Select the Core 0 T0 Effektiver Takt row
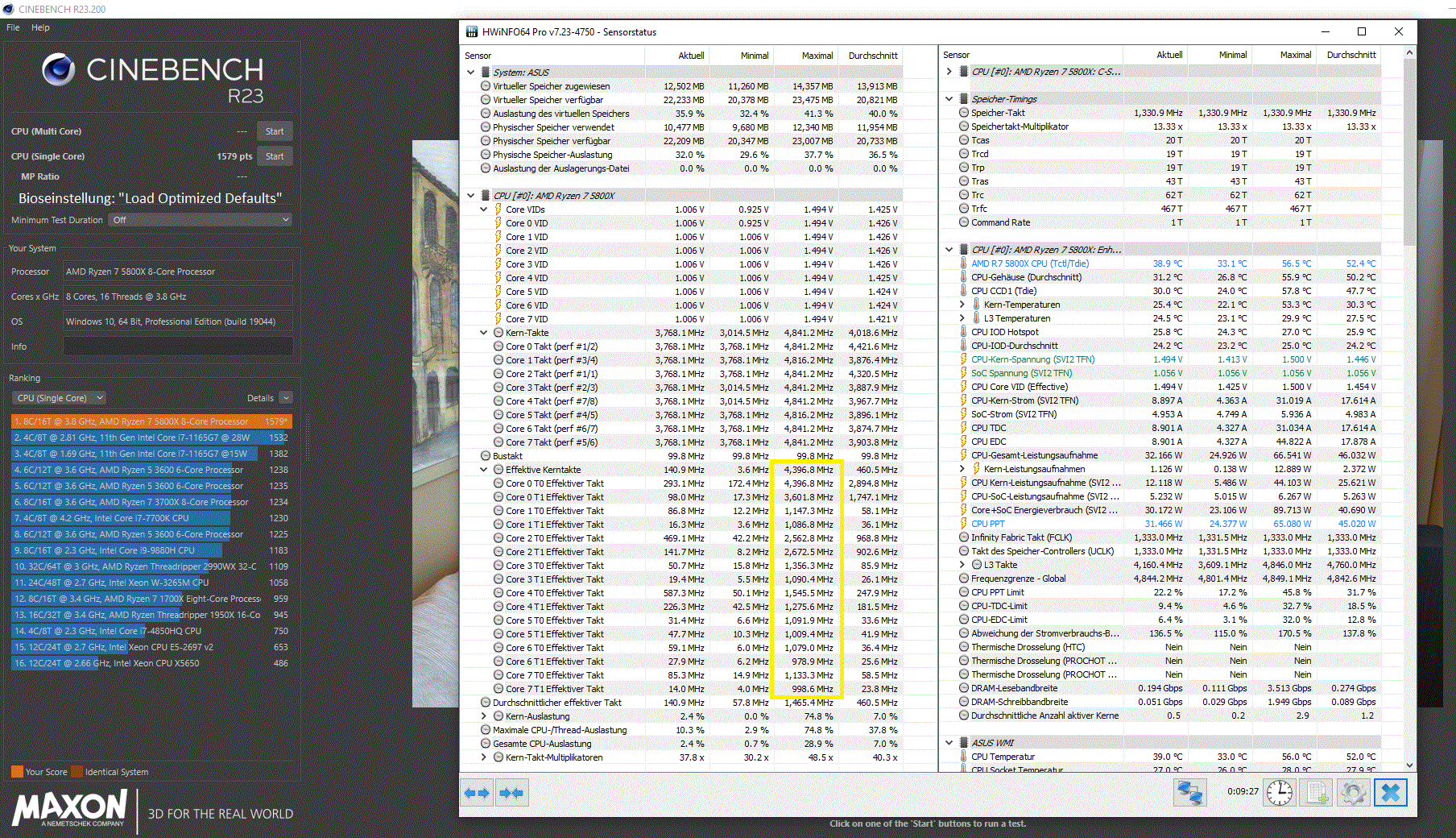The height and width of the screenshot is (838, 1456). click(x=681, y=483)
